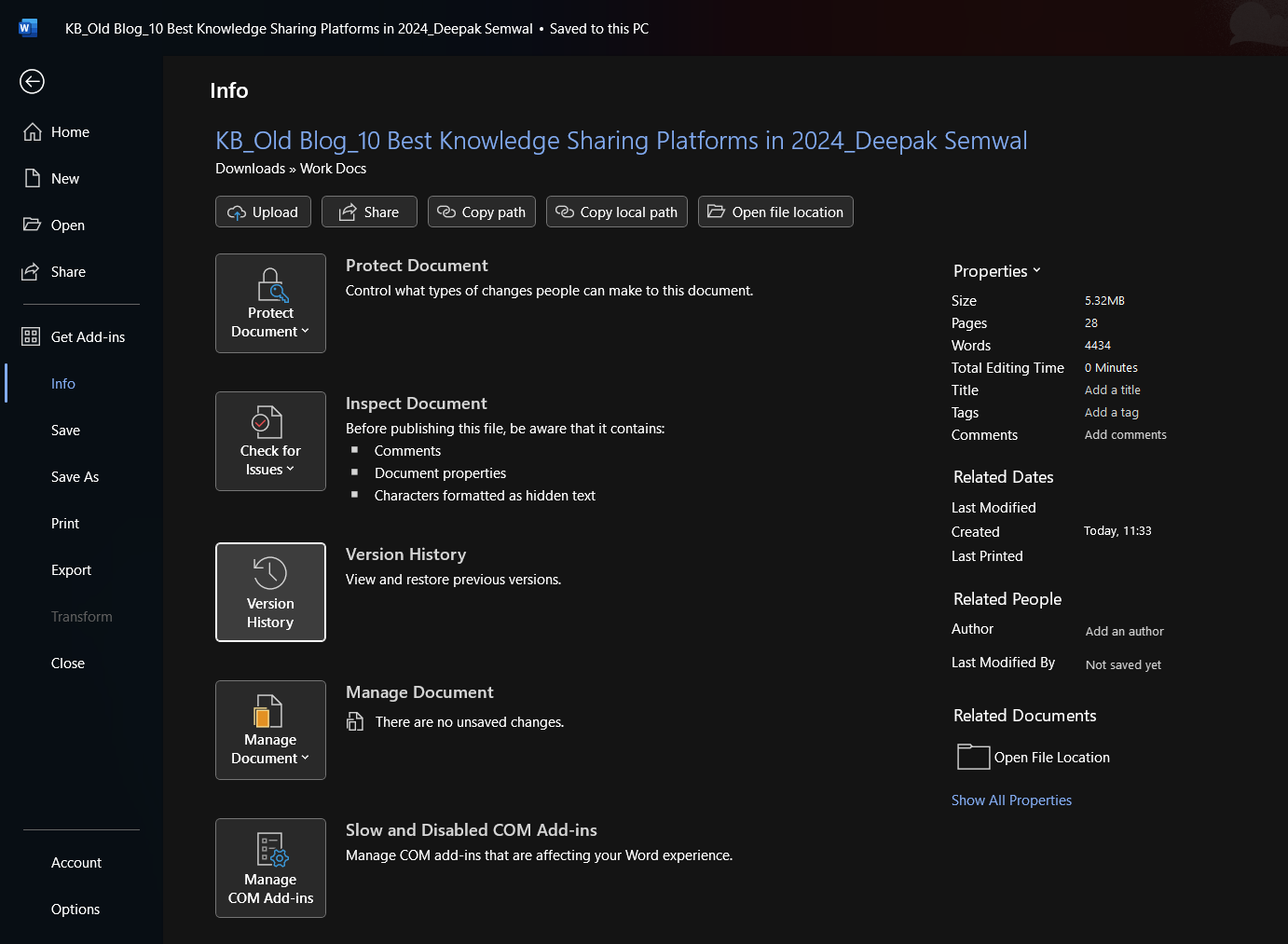Image resolution: width=1288 pixels, height=944 pixels.
Task: Open Version History
Action: (270, 592)
